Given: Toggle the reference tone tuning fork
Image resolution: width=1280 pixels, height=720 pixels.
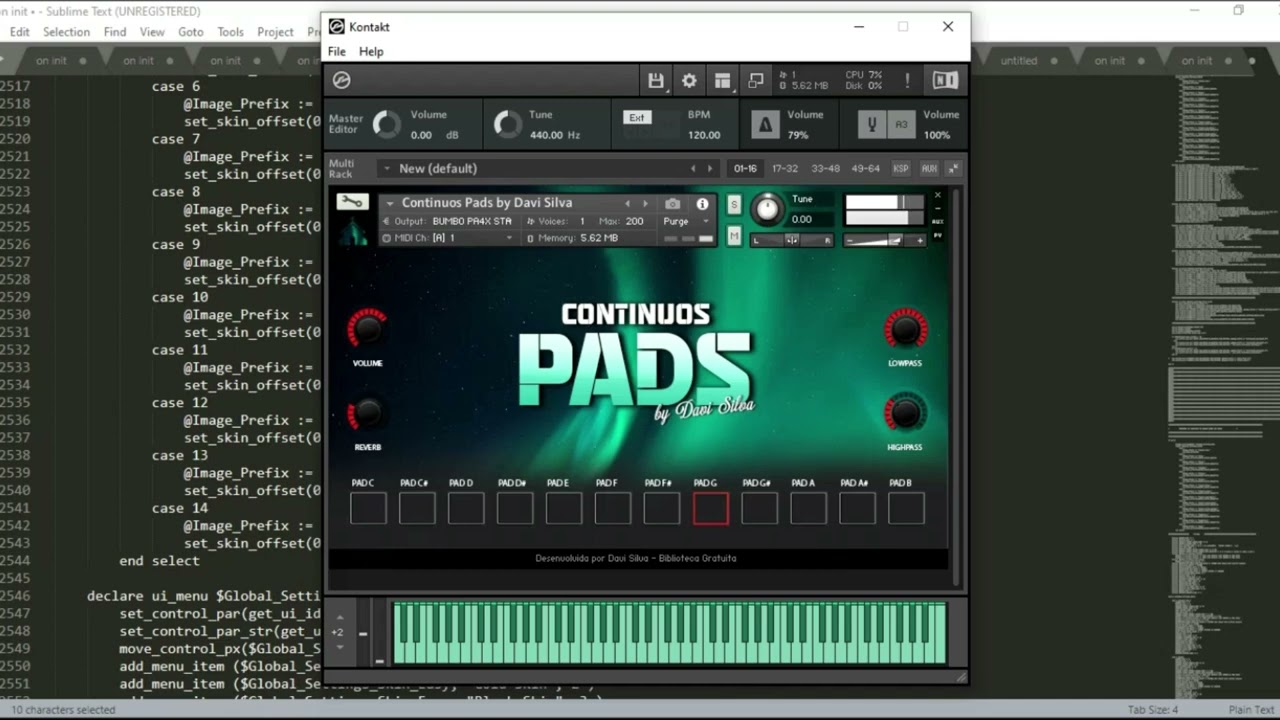Looking at the screenshot, I should point(872,125).
